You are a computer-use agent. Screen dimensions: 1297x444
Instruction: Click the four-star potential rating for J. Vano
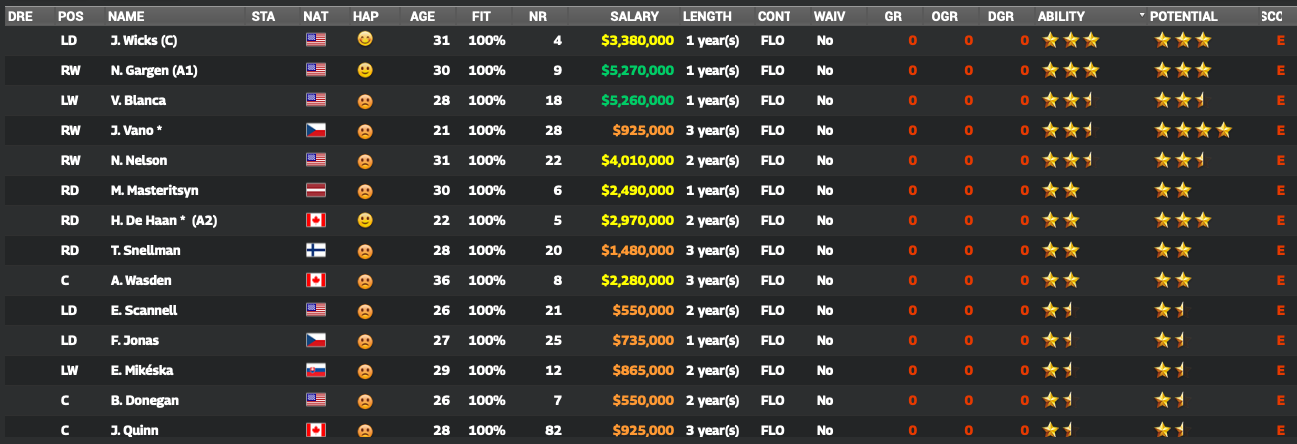1192,131
